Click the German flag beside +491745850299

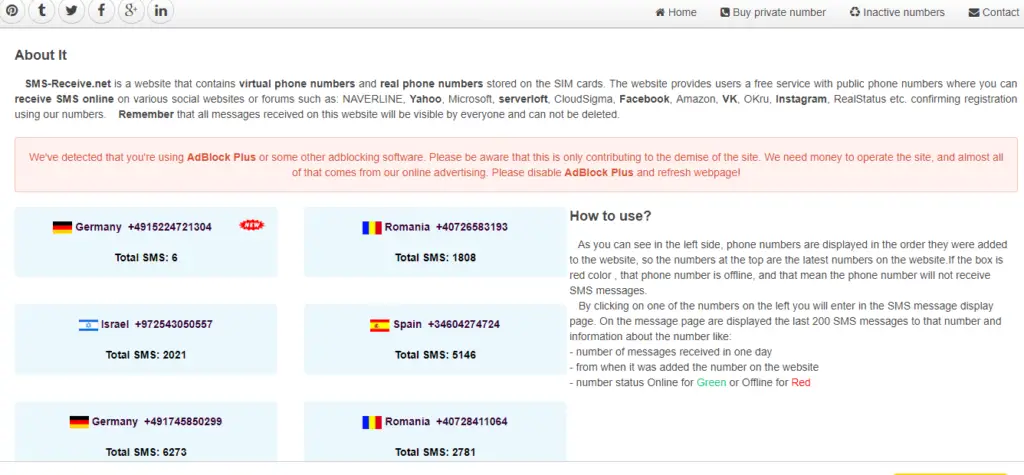pos(79,422)
